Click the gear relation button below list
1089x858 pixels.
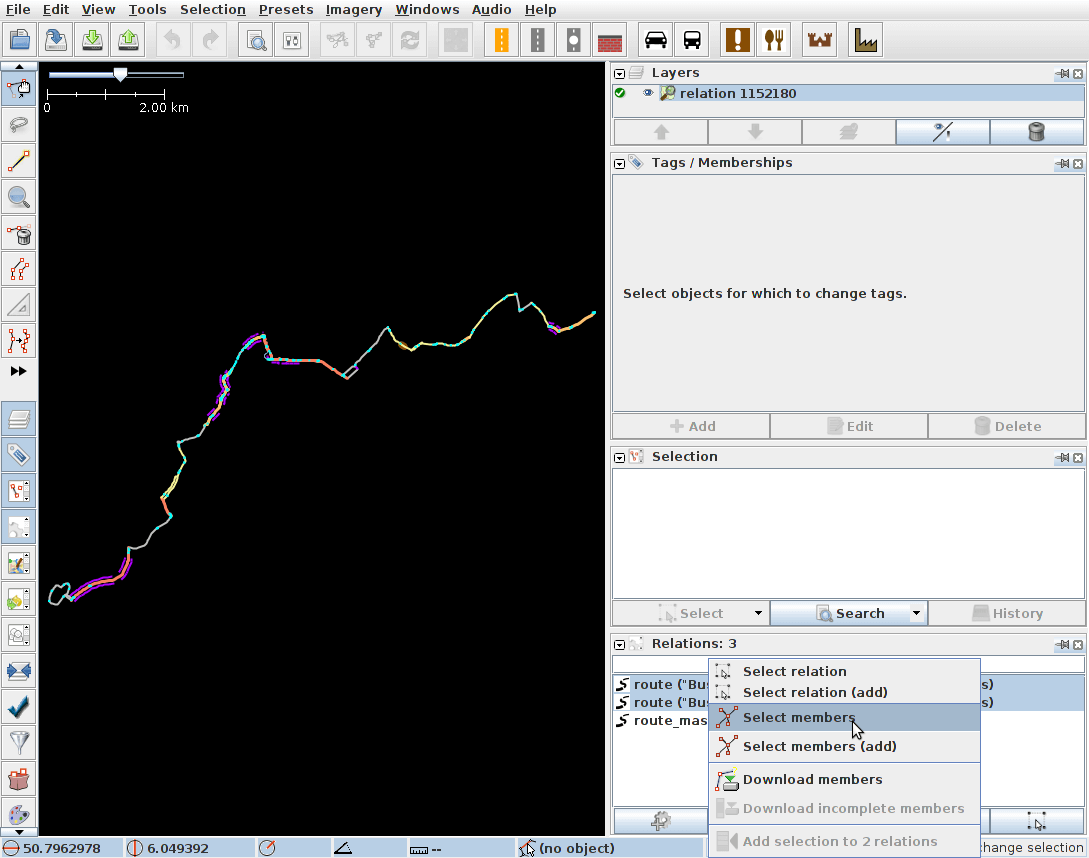click(660, 822)
